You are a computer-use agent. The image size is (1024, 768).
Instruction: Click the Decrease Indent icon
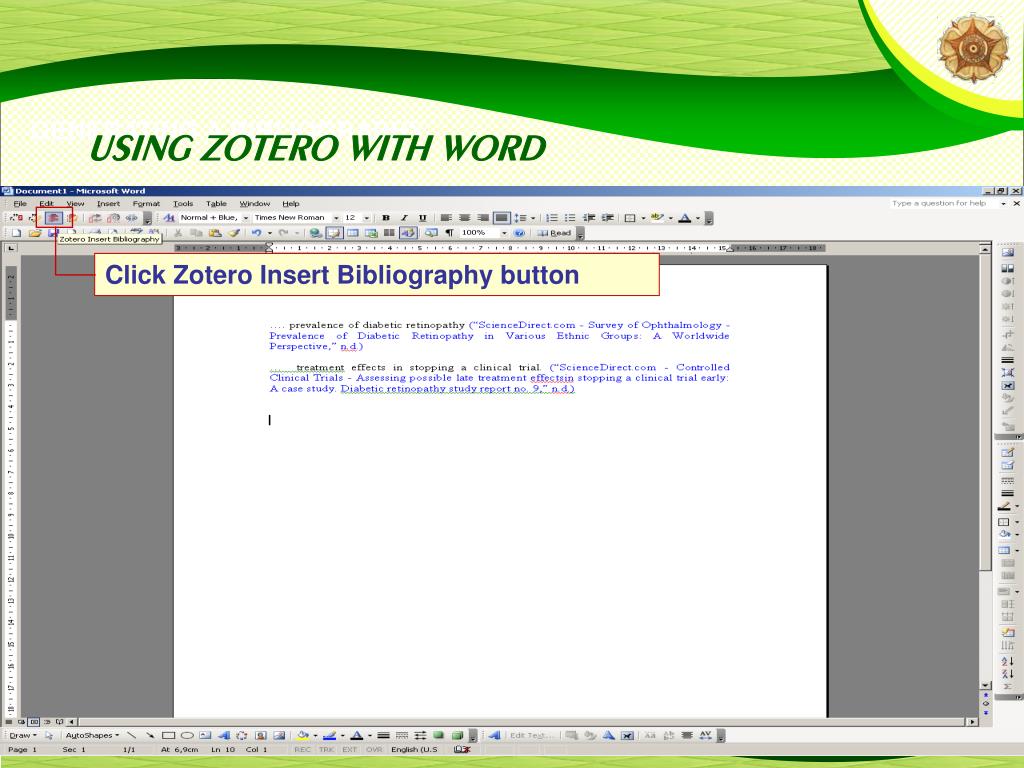pyautogui.click(x=589, y=218)
